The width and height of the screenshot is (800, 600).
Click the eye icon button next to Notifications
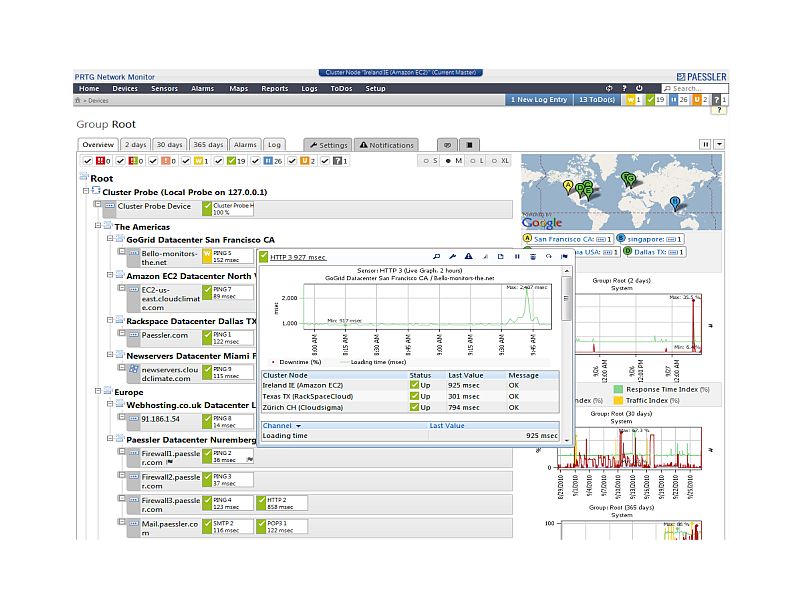click(447, 145)
